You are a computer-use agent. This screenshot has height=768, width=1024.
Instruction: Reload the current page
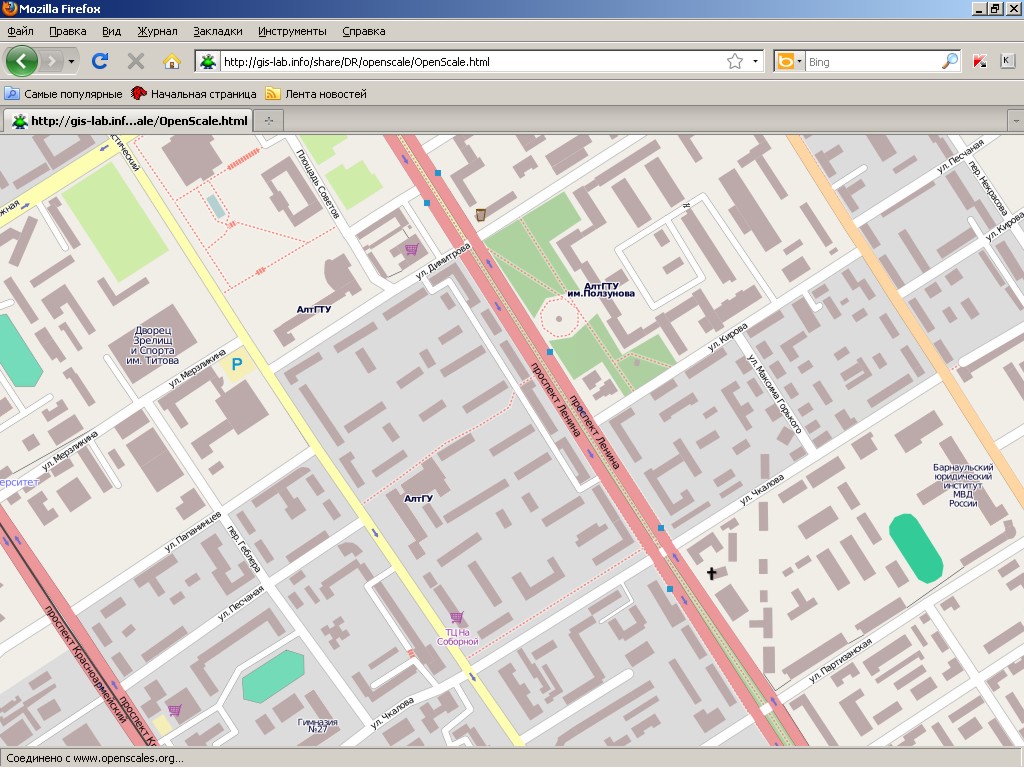(99, 61)
